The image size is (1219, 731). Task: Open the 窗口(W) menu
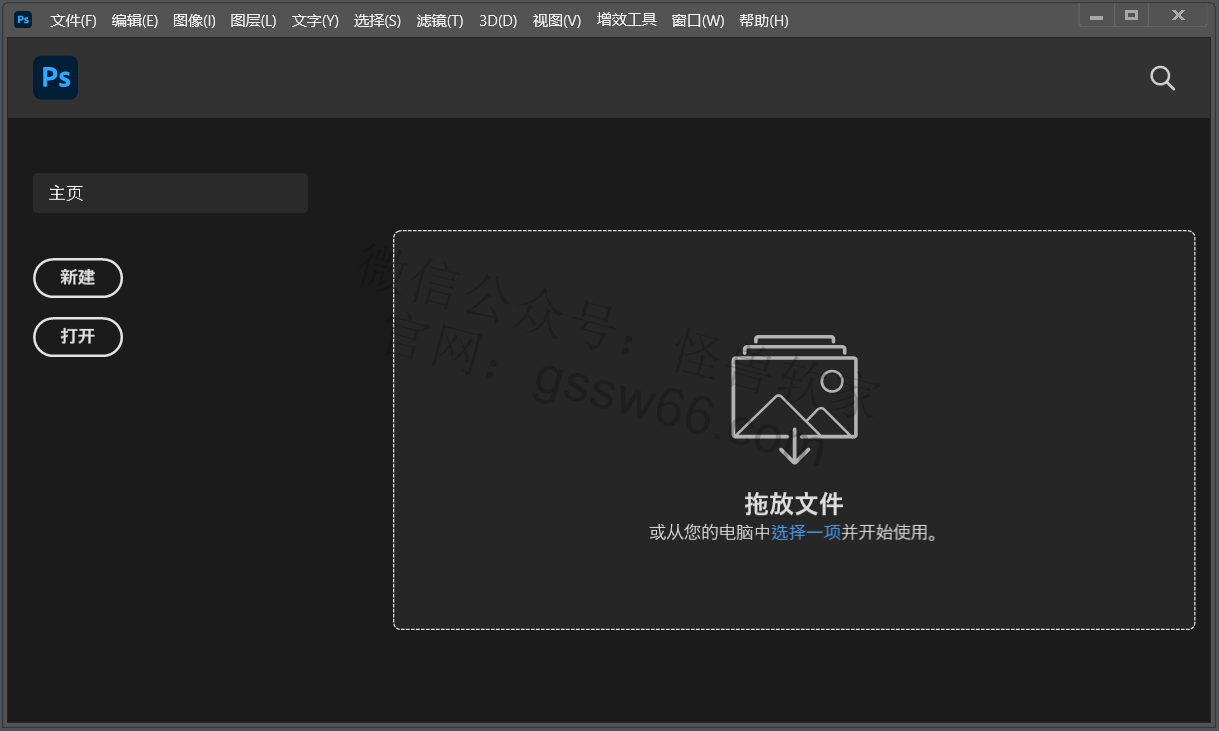click(698, 20)
